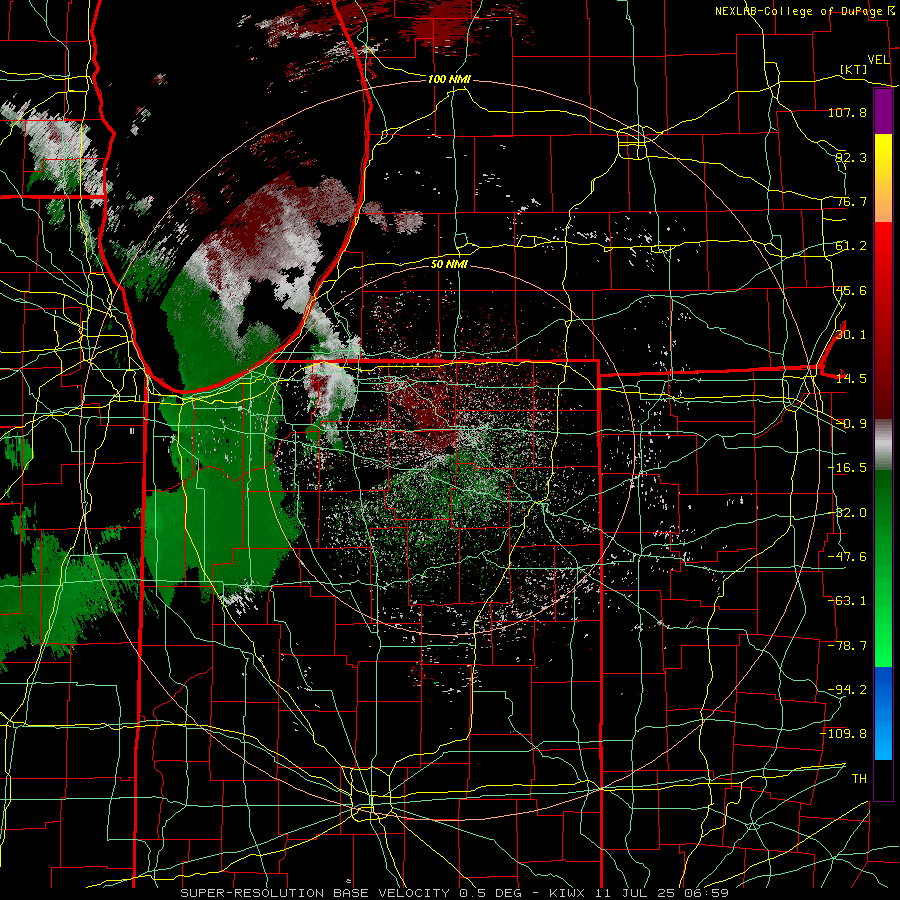900x900 pixels.
Task: Click the 107.8 scale value
Action: click(847, 112)
